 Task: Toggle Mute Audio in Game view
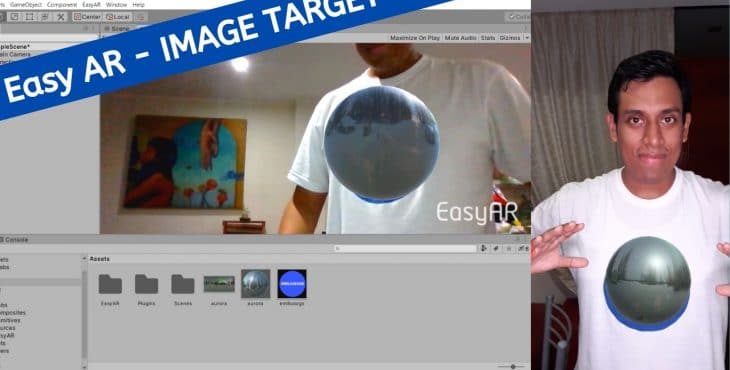[x=460, y=38]
